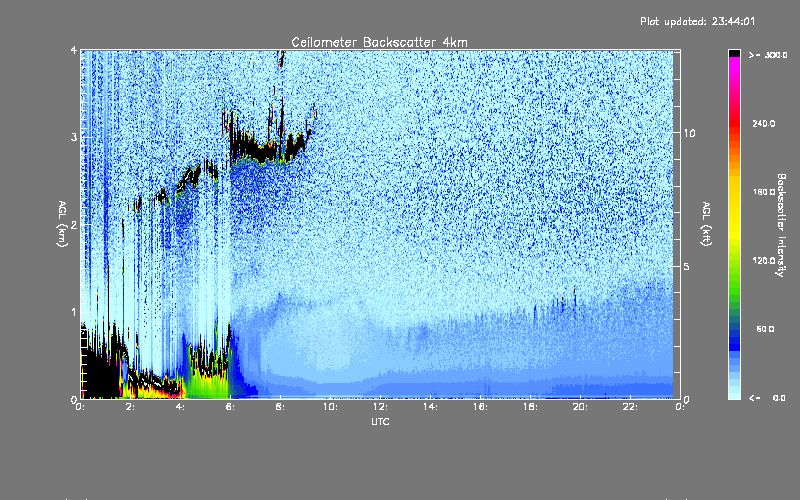
Task: Click the "2" tick on the km axis
Action: click(x=74, y=224)
